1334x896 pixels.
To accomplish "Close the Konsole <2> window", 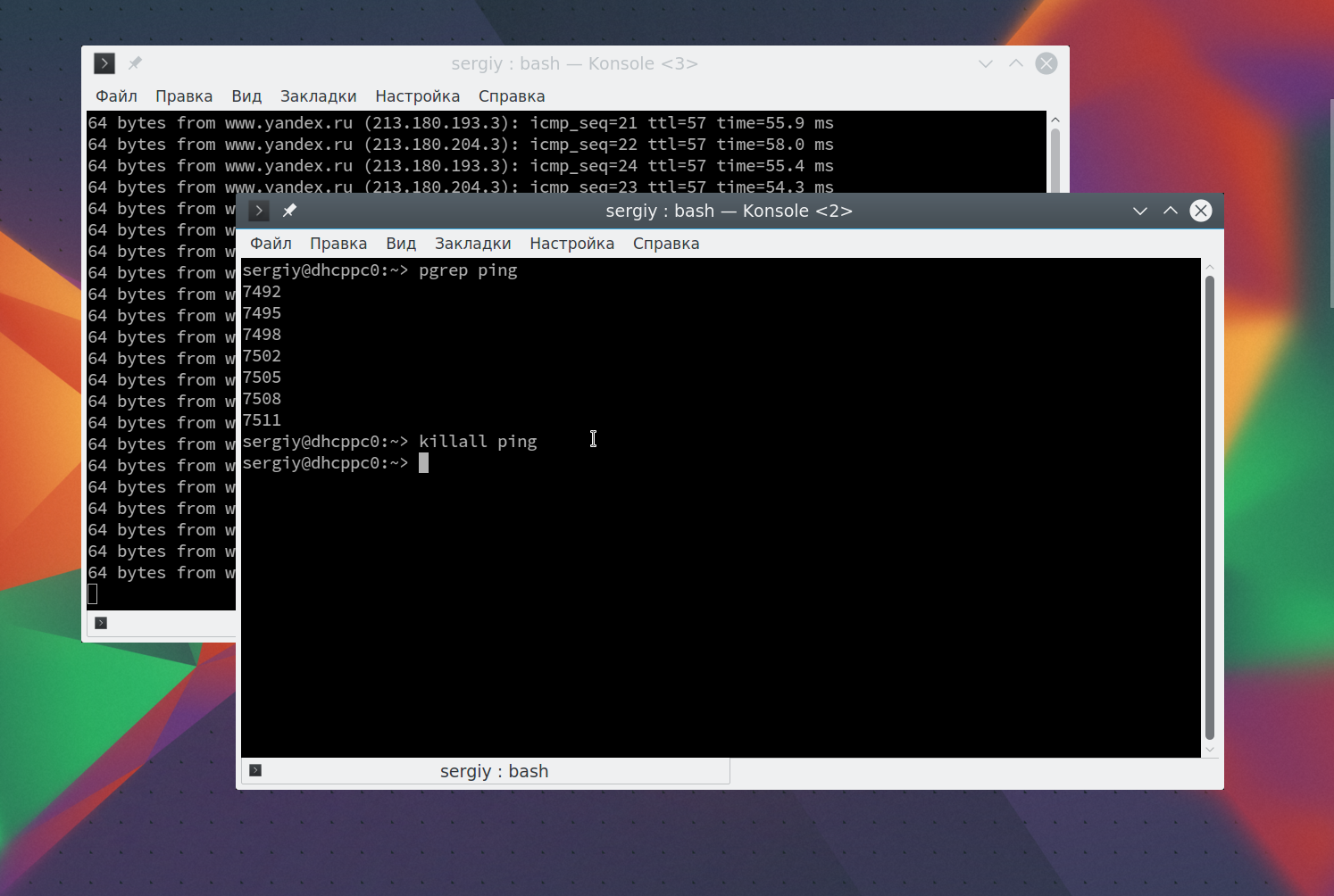I will (x=1201, y=211).
